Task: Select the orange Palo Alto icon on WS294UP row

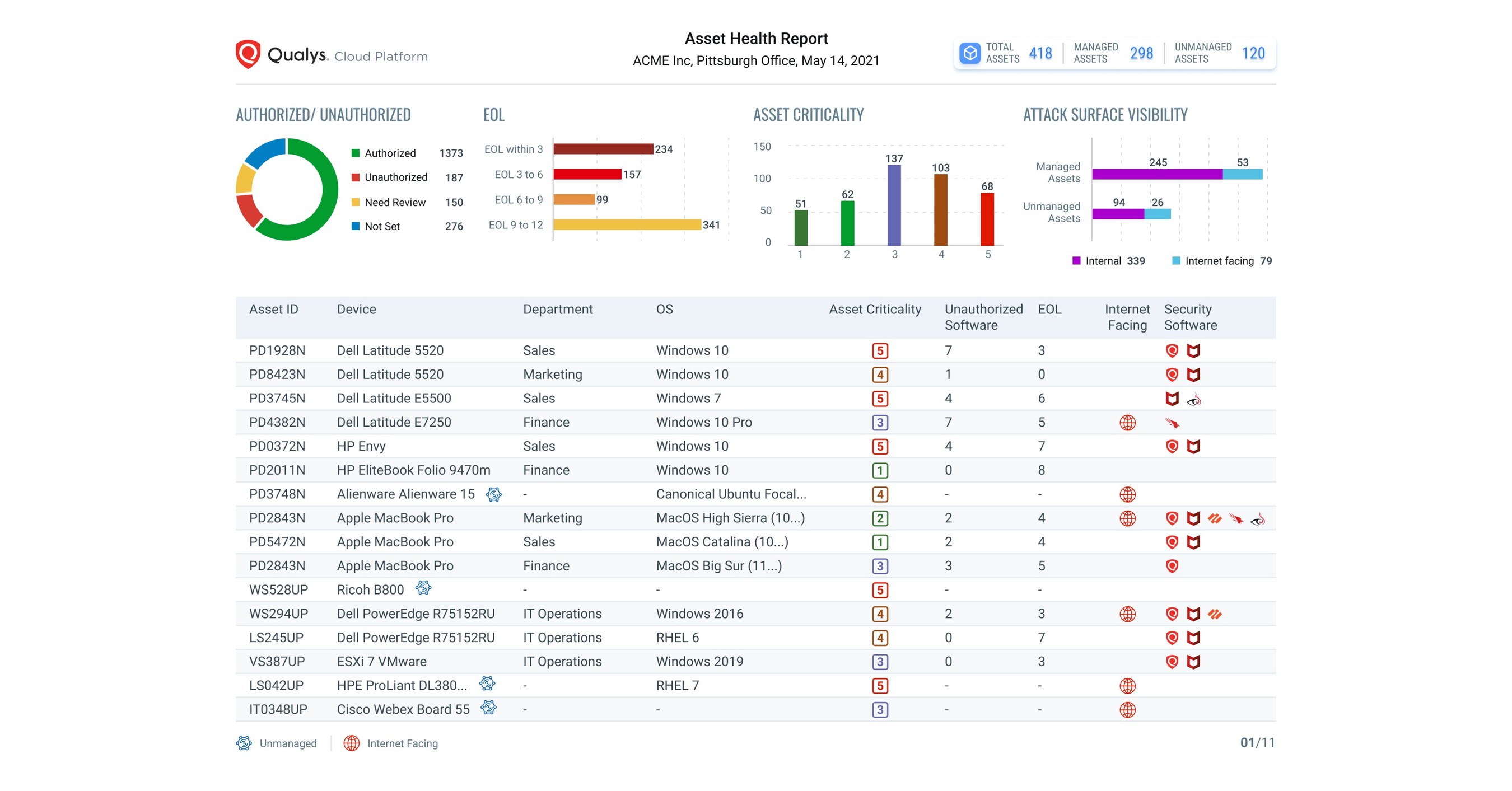Action: [1214, 614]
